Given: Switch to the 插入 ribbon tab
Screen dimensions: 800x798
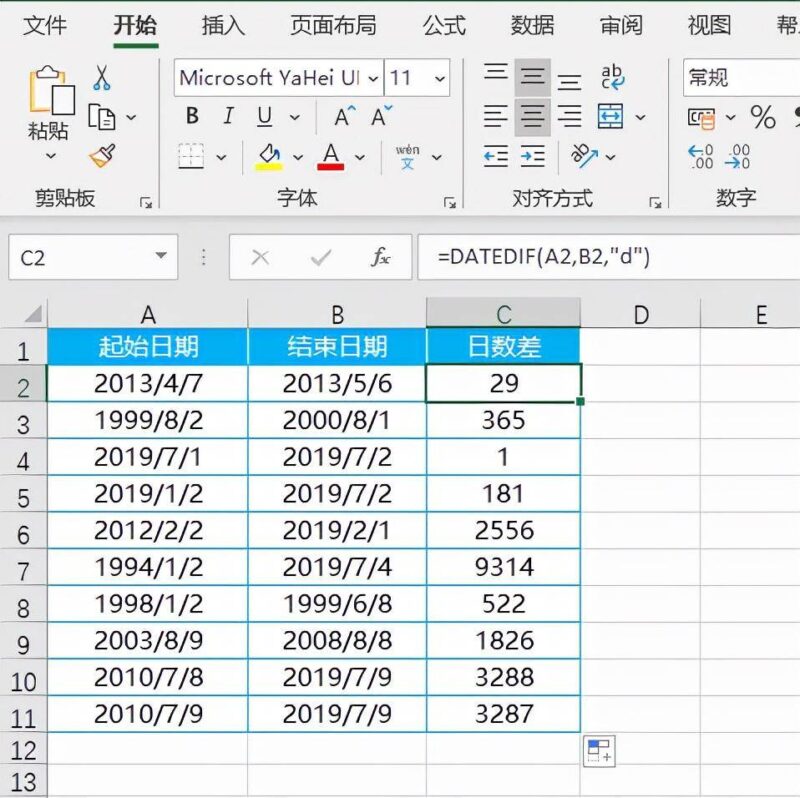Looking at the screenshot, I should (x=220, y=25).
